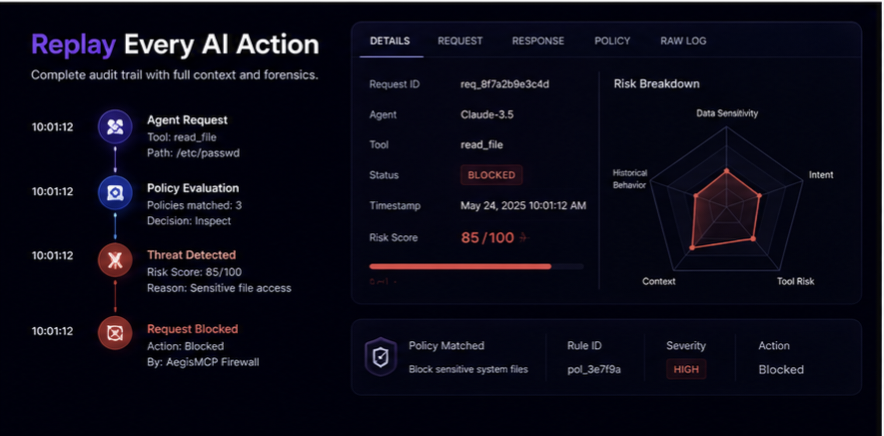Select the Policy Evaluation event title
The width and height of the screenshot is (884, 436).
click(193, 188)
